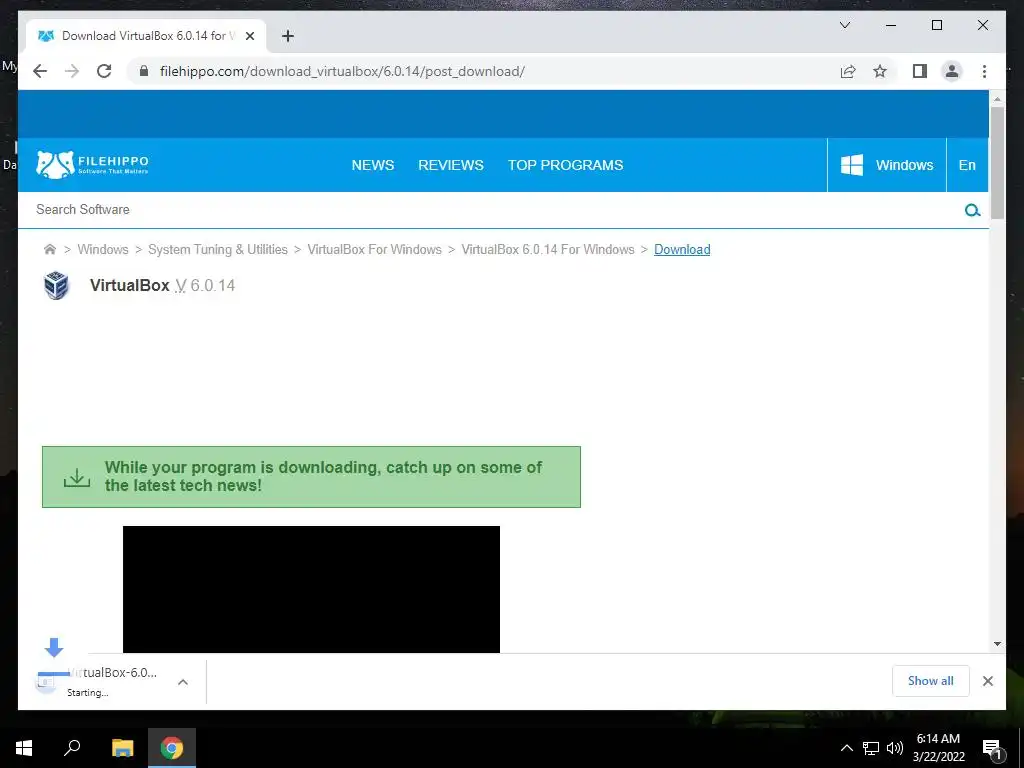The image size is (1024, 768).
Task: Click Chrome taskbar icon
Action: point(172,748)
